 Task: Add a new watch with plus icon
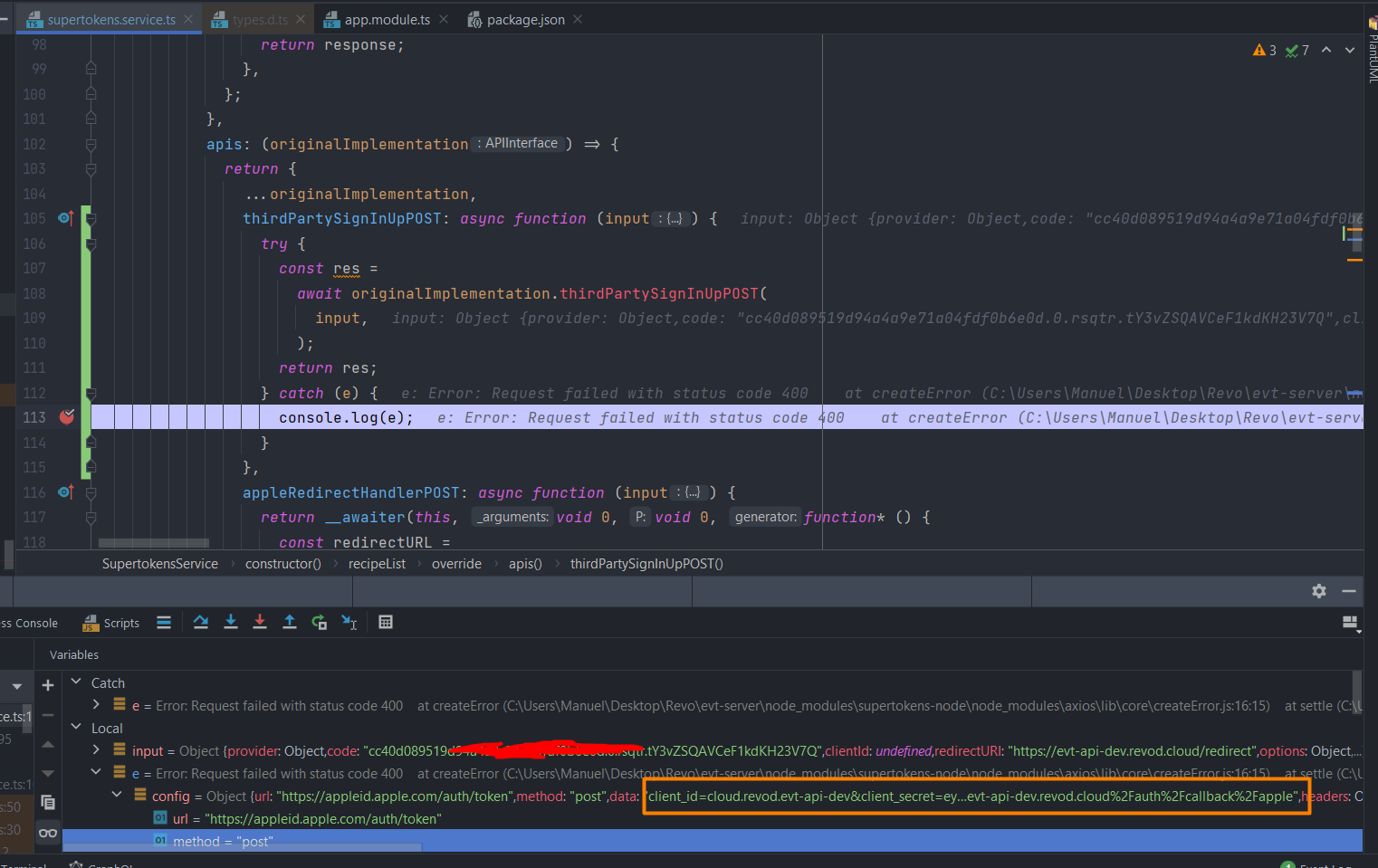[48, 685]
